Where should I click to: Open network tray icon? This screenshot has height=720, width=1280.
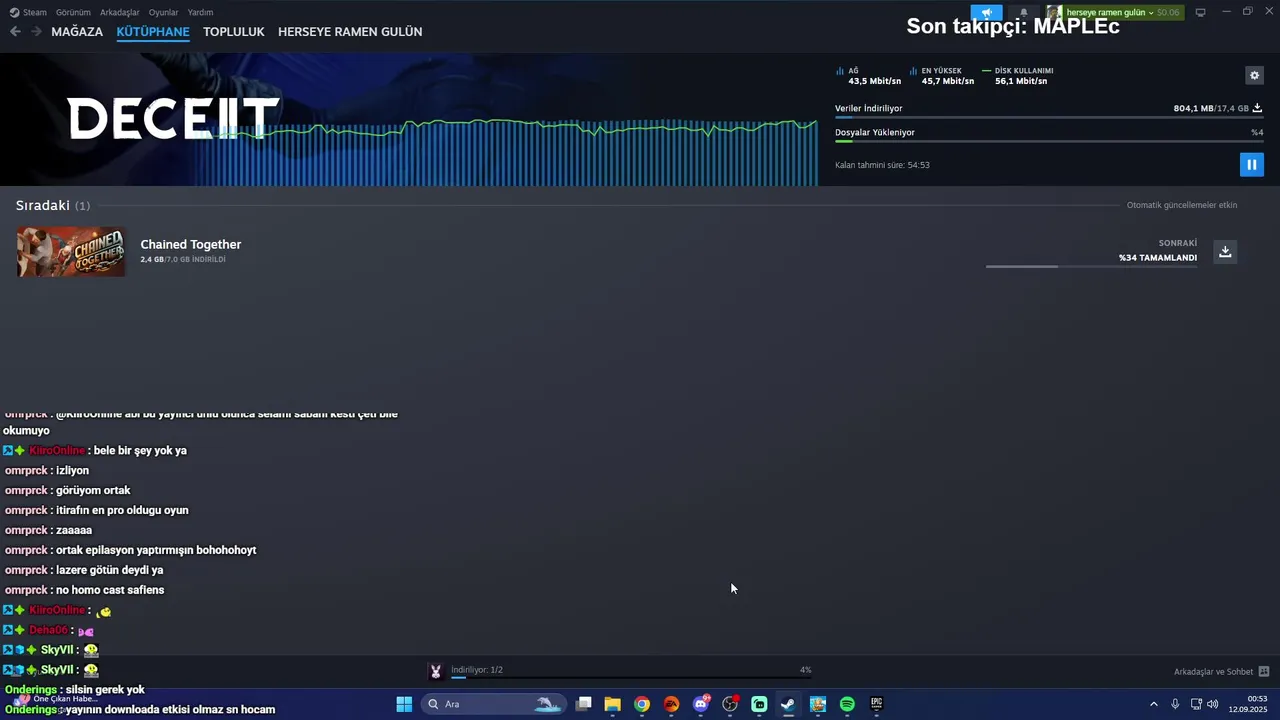(x=1196, y=704)
